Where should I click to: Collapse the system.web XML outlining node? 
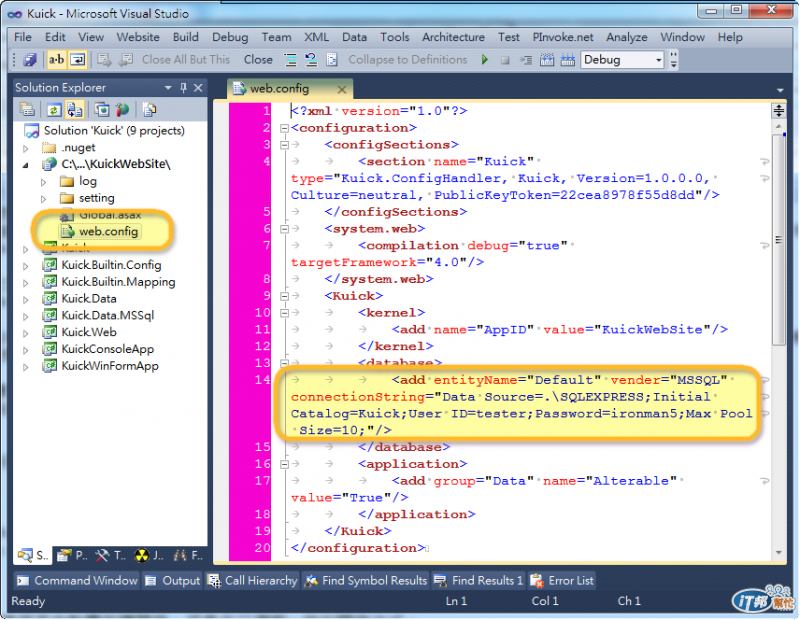[285, 229]
